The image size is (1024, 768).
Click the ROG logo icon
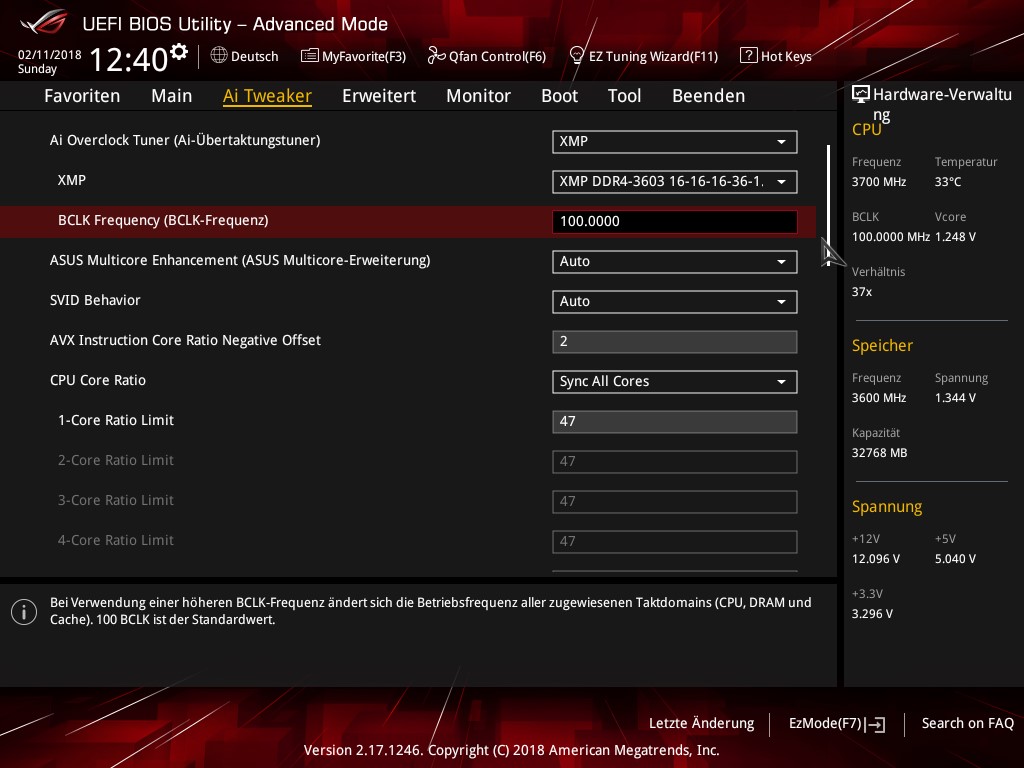[44, 22]
